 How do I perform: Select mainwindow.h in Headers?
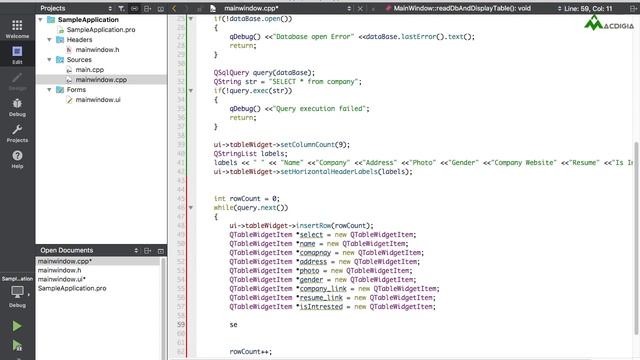(97, 49)
